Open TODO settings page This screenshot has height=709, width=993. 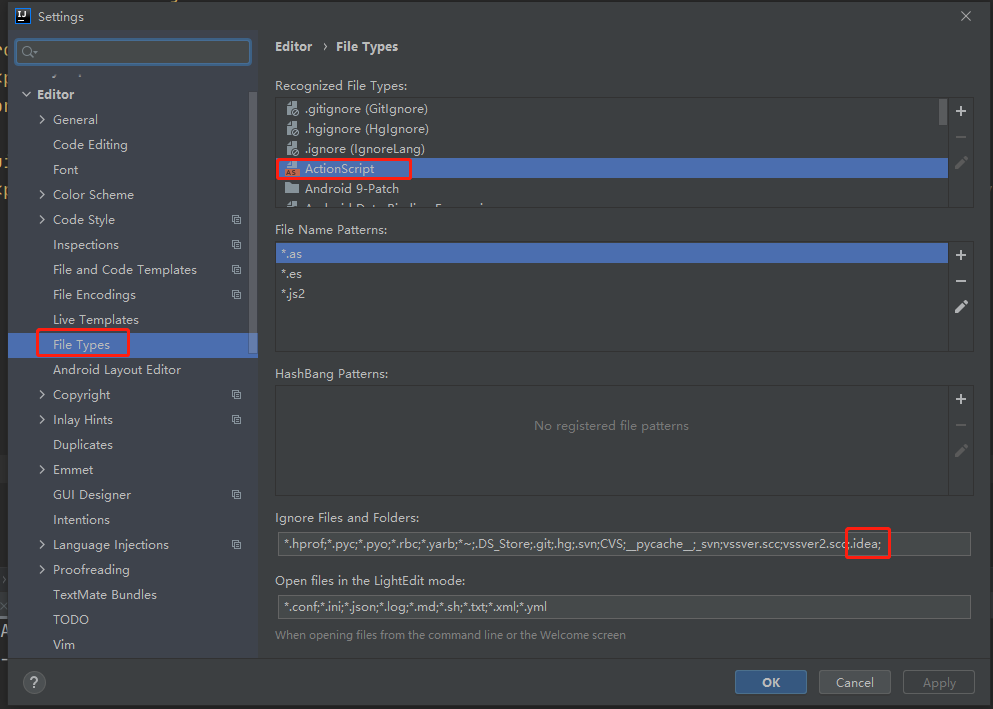pyautogui.click(x=70, y=620)
